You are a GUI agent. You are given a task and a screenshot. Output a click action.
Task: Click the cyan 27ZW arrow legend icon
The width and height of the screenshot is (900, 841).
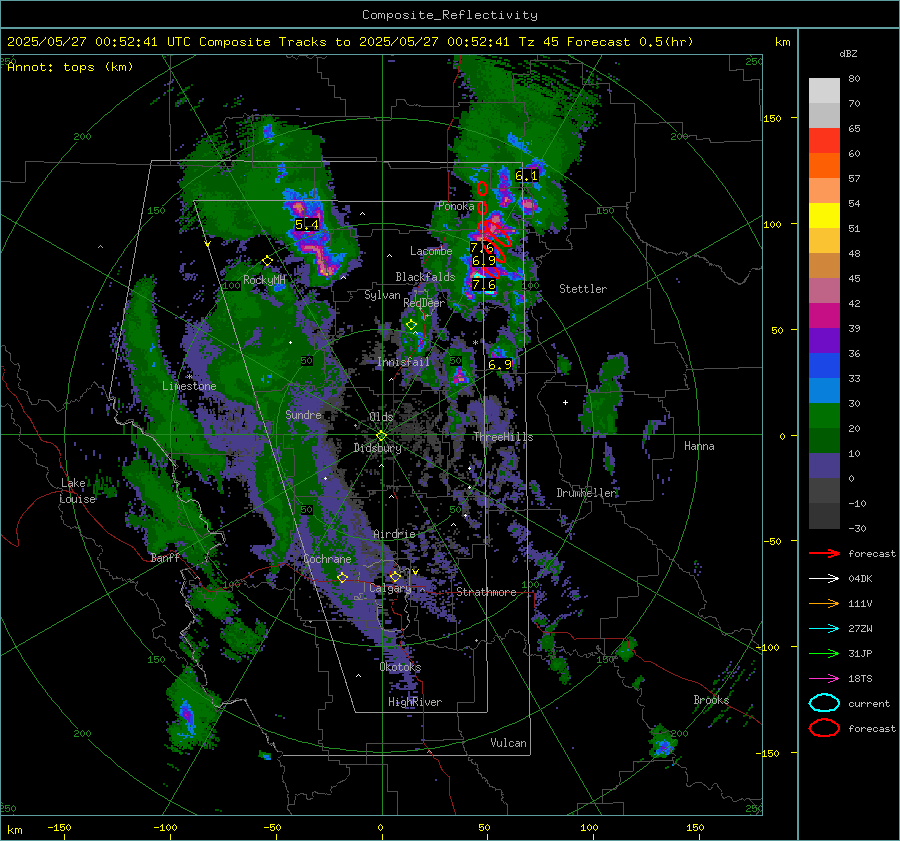click(824, 629)
